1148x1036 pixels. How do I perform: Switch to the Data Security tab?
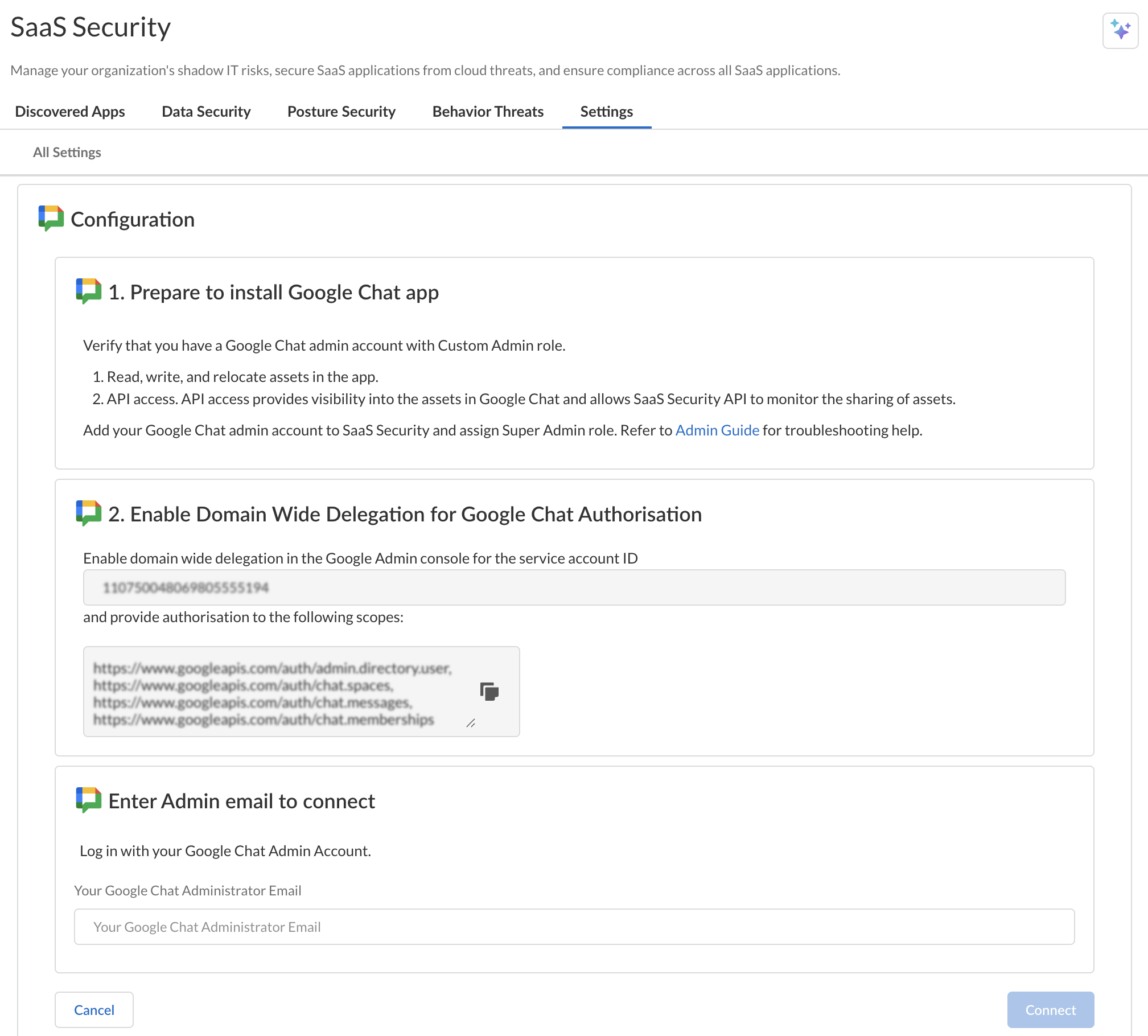[x=206, y=112]
